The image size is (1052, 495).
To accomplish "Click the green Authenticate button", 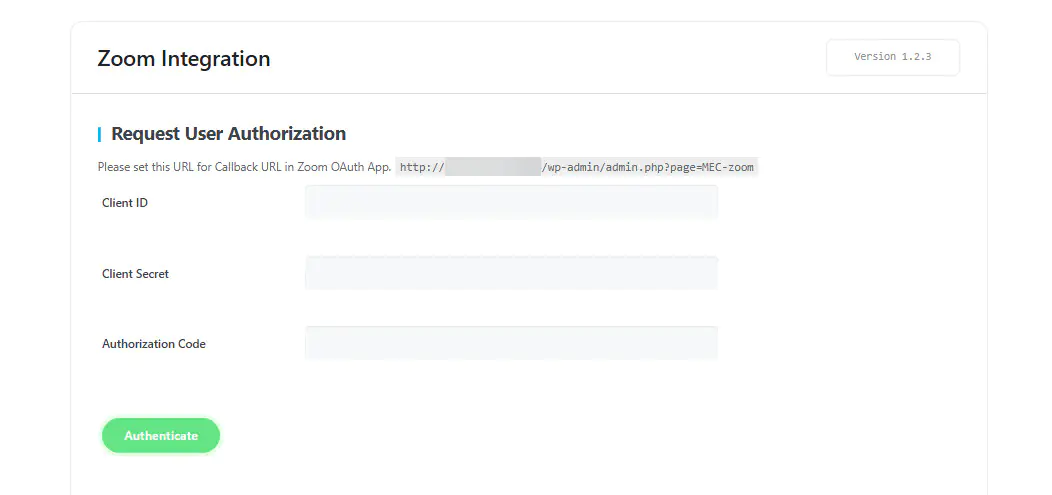I will (x=160, y=436).
